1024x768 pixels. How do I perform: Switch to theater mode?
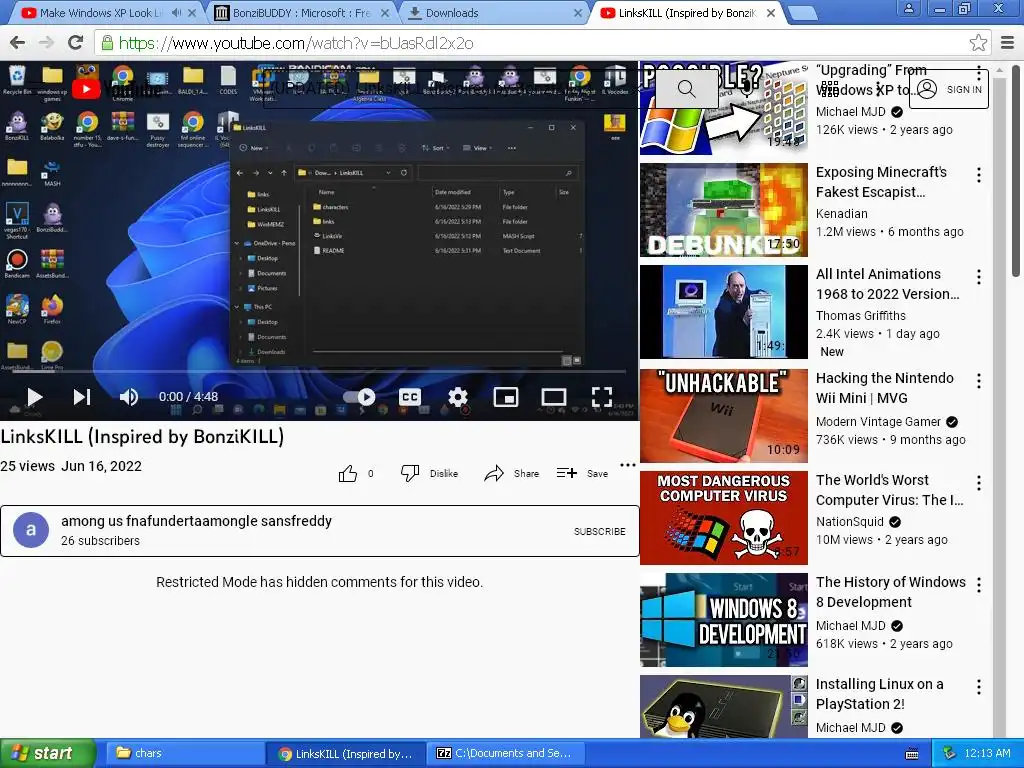[x=554, y=396]
